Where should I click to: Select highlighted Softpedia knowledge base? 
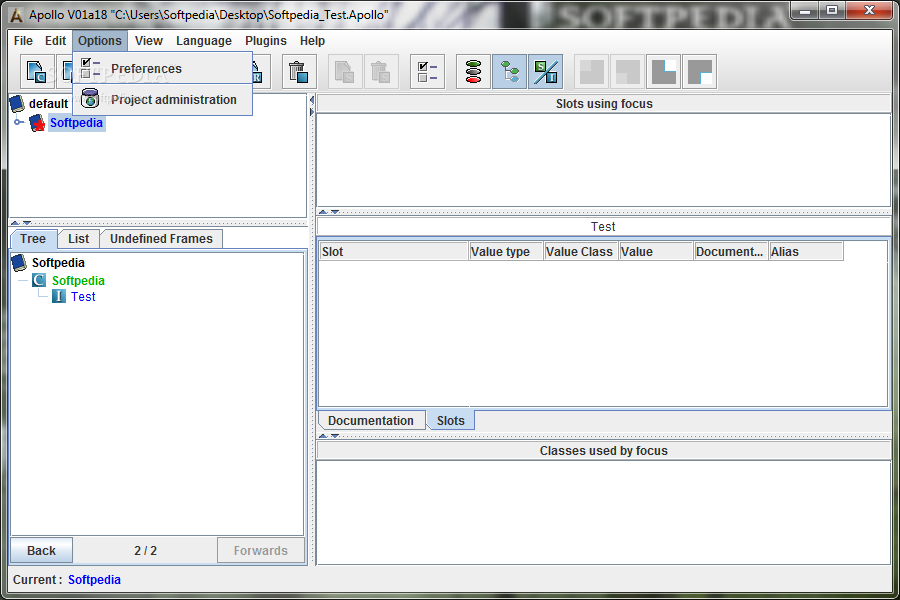coord(76,123)
